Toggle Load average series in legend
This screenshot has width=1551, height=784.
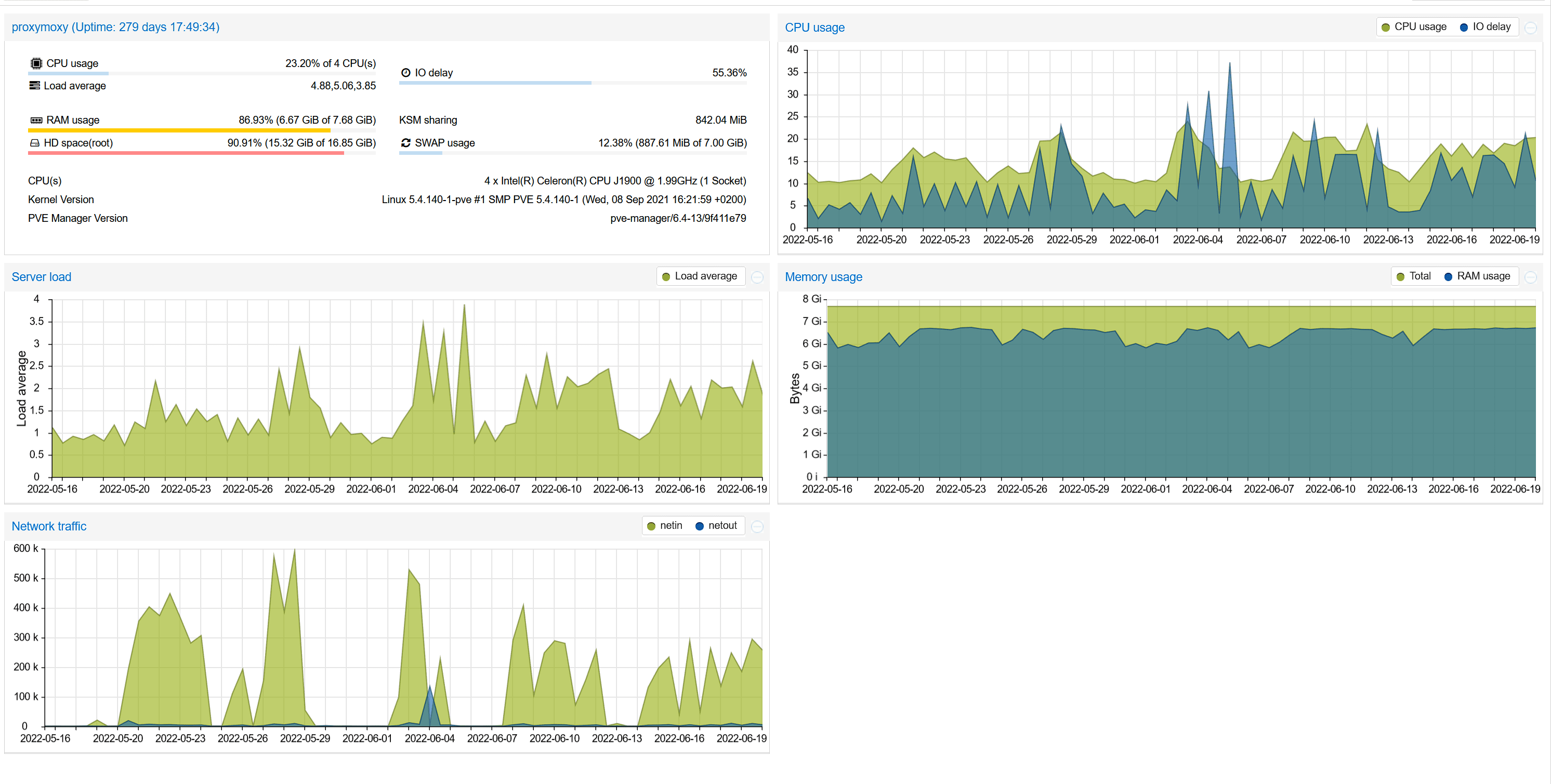point(700,276)
